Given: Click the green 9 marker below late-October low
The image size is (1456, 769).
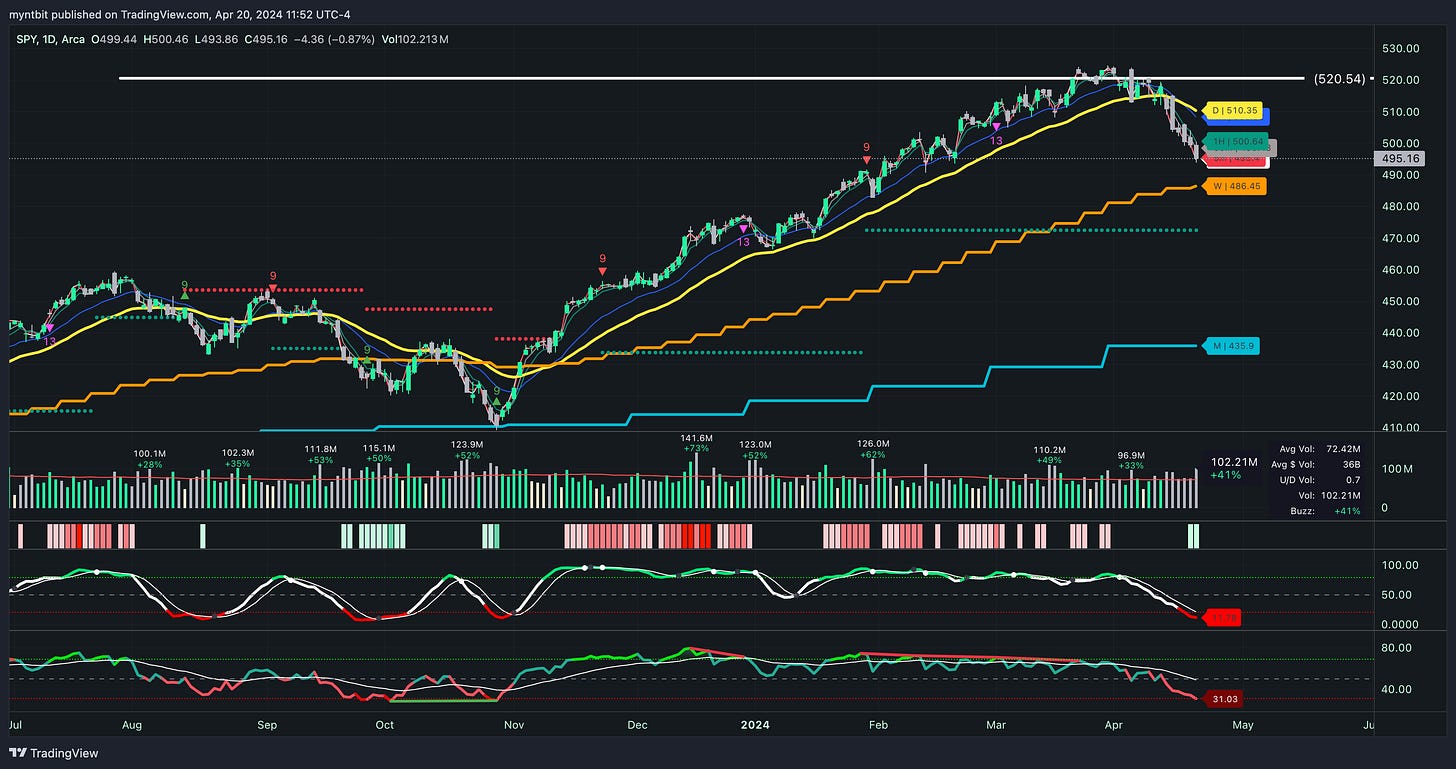Looking at the screenshot, I should [x=496, y=395].
